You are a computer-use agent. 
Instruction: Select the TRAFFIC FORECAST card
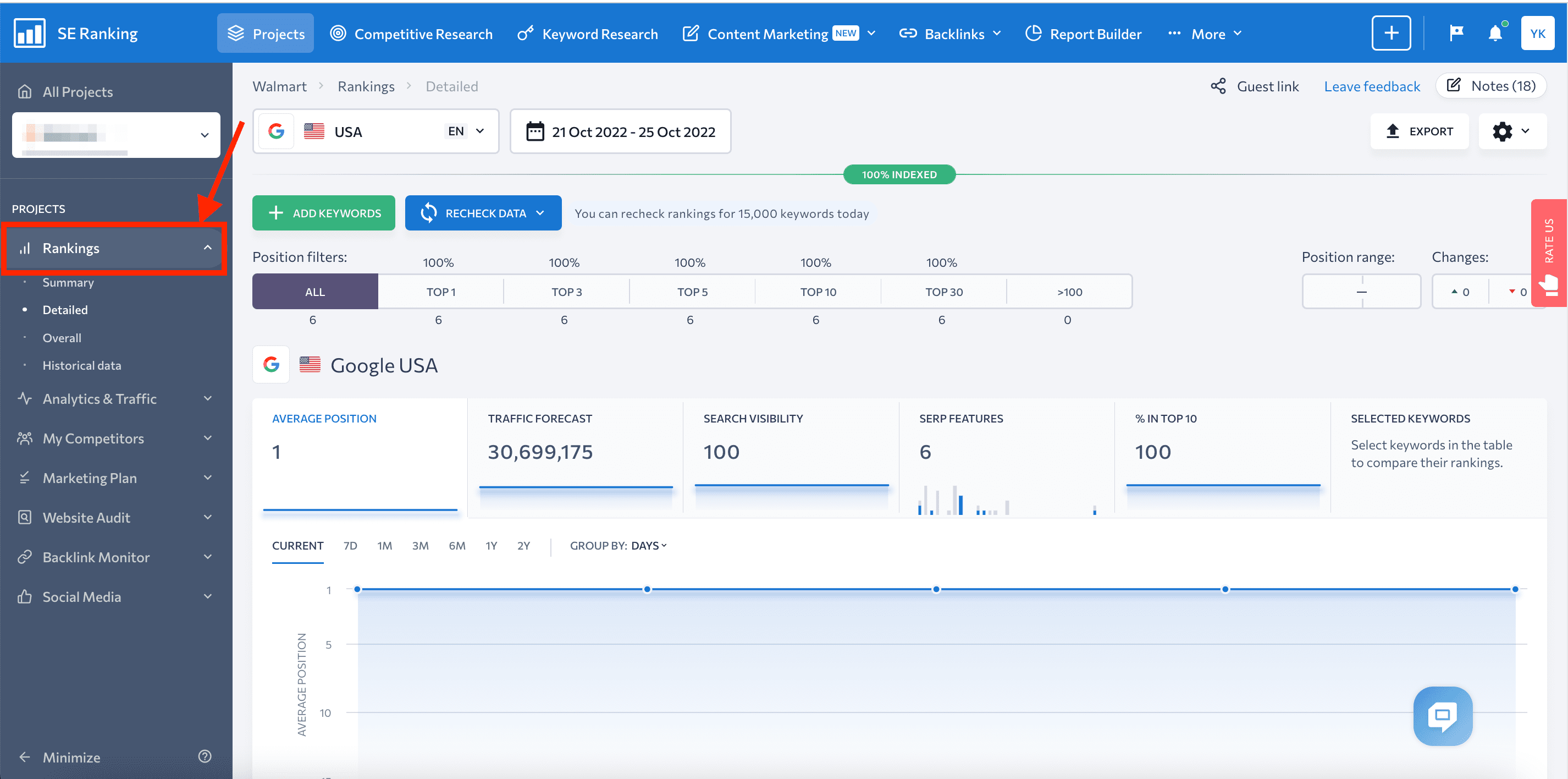(576, 458)
